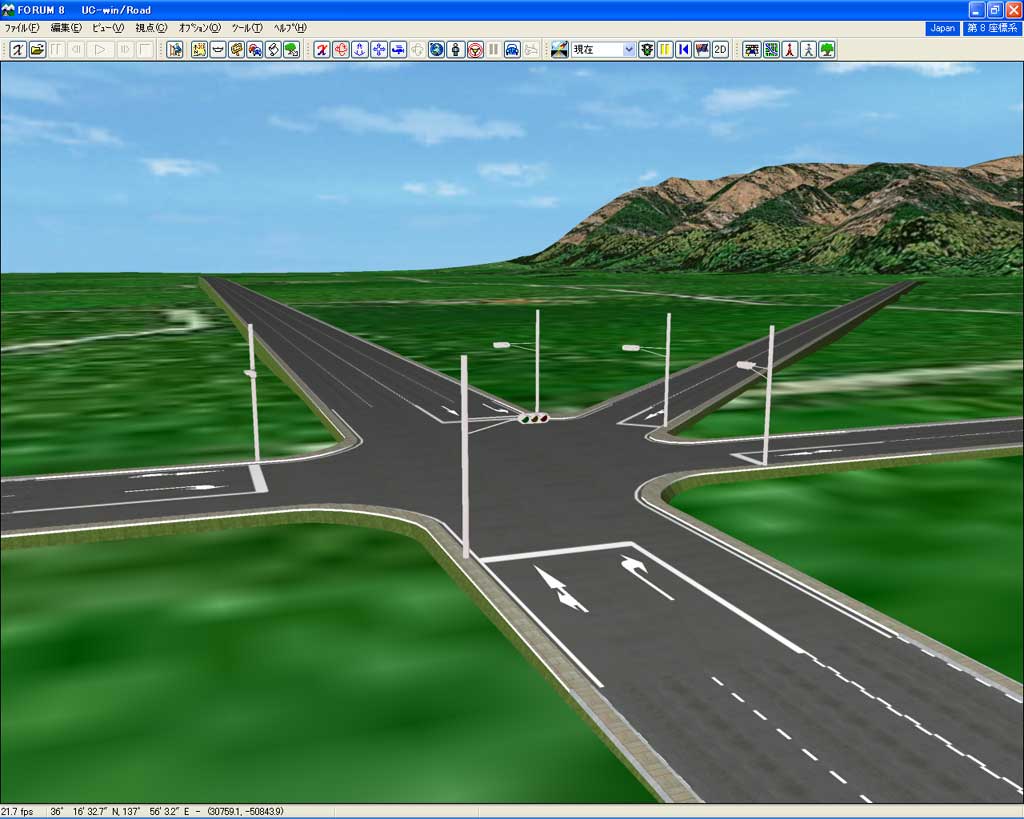This screenshot has width=1024, height=819.
Task: Click the scroll paper icon
Action: coord(274,50)
